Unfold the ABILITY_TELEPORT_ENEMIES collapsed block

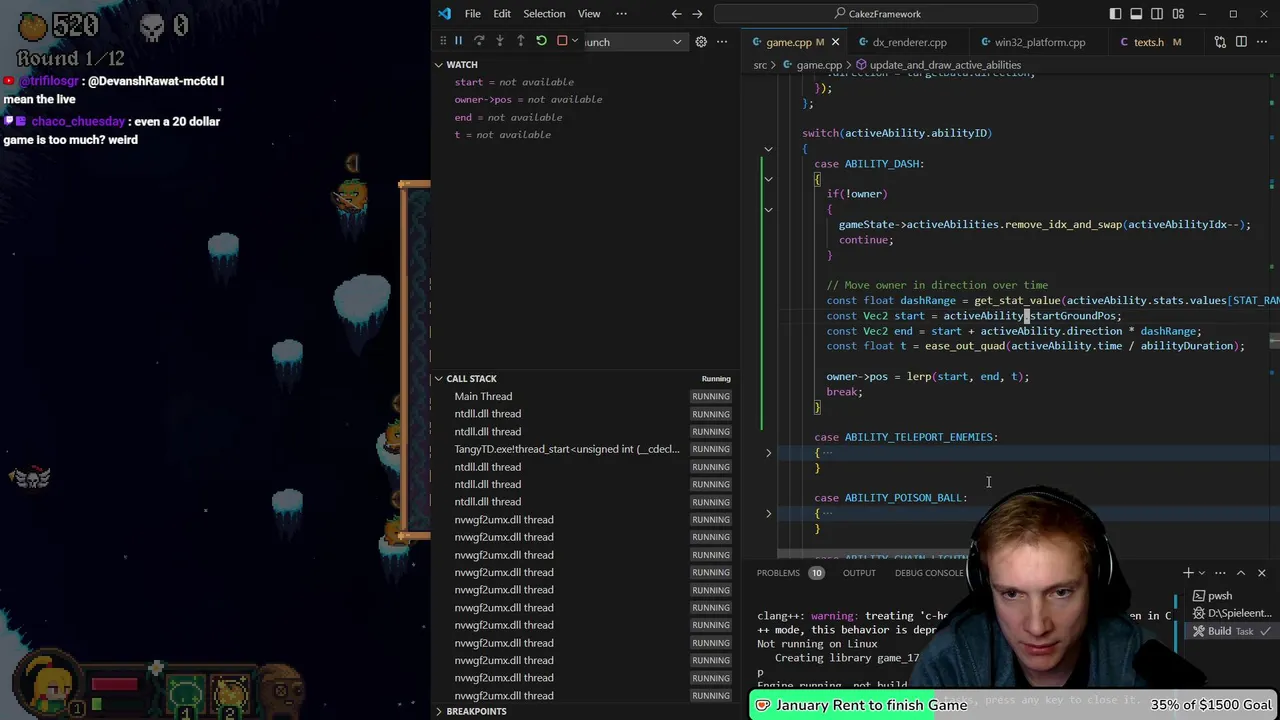pos(768,453)
